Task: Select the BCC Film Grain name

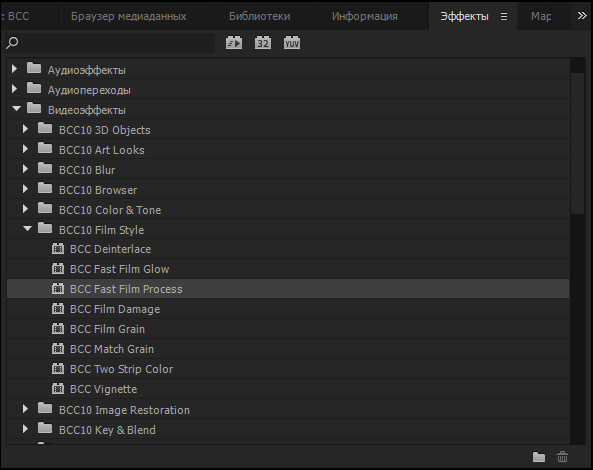Action: [107, 329]
